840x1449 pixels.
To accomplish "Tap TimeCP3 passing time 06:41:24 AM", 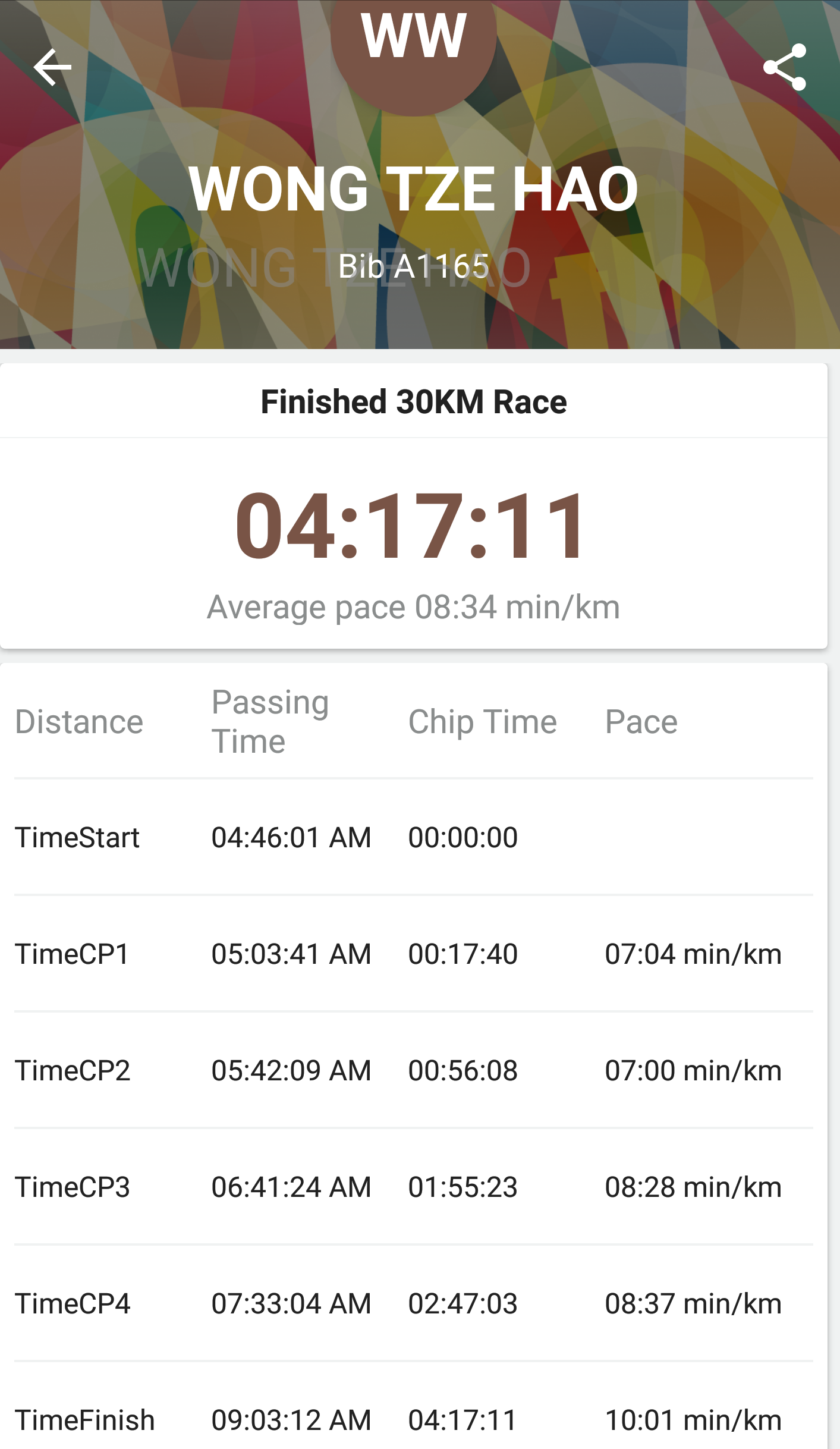I will (x=291, y=1187).
